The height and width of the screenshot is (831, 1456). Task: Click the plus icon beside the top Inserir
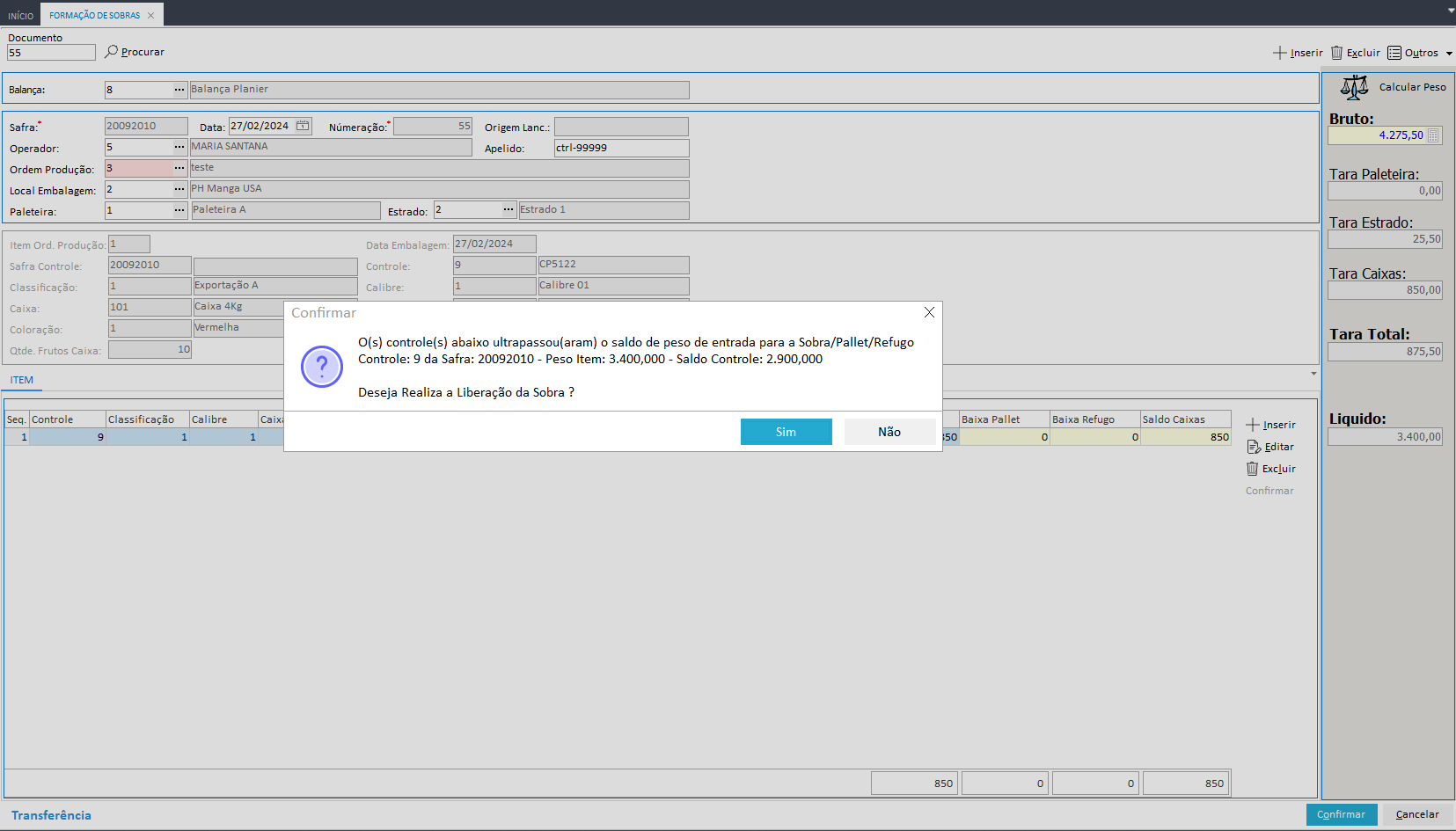point(1280,53)
